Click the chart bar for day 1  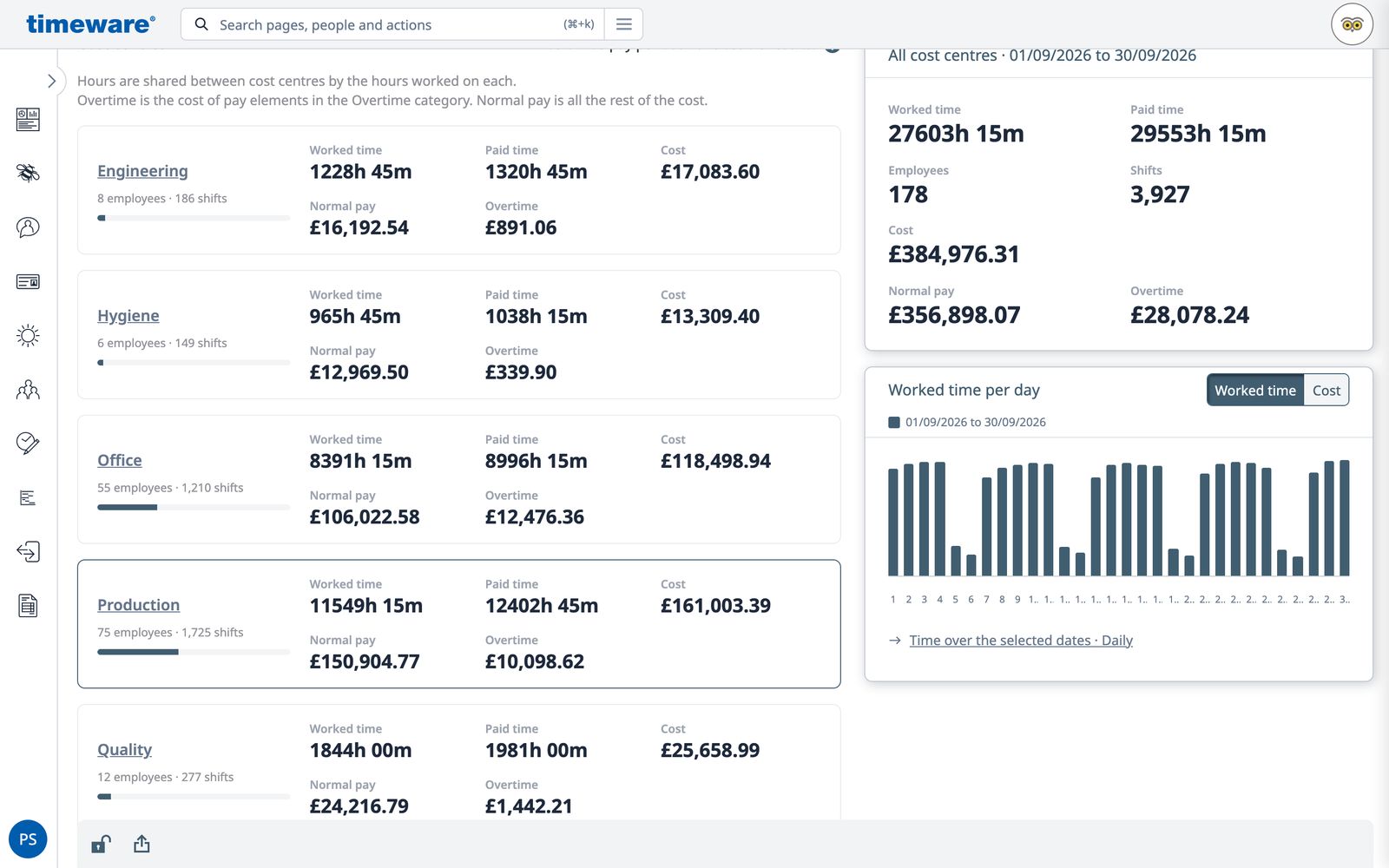[x=893, y=522]
